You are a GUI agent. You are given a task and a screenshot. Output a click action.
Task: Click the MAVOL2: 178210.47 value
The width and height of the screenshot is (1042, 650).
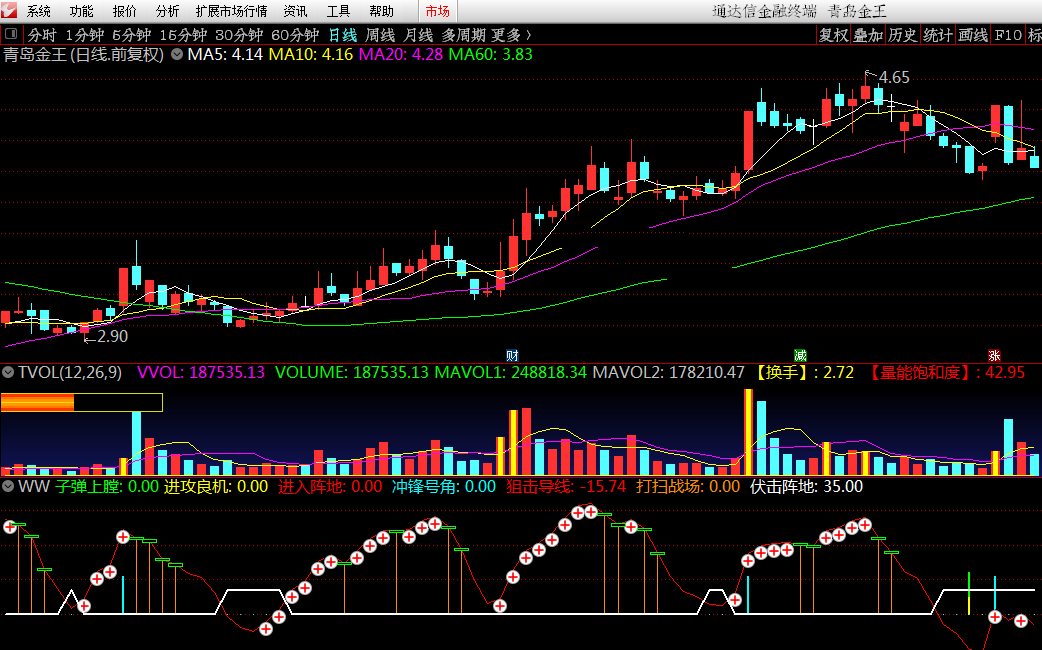click(668, 372)
